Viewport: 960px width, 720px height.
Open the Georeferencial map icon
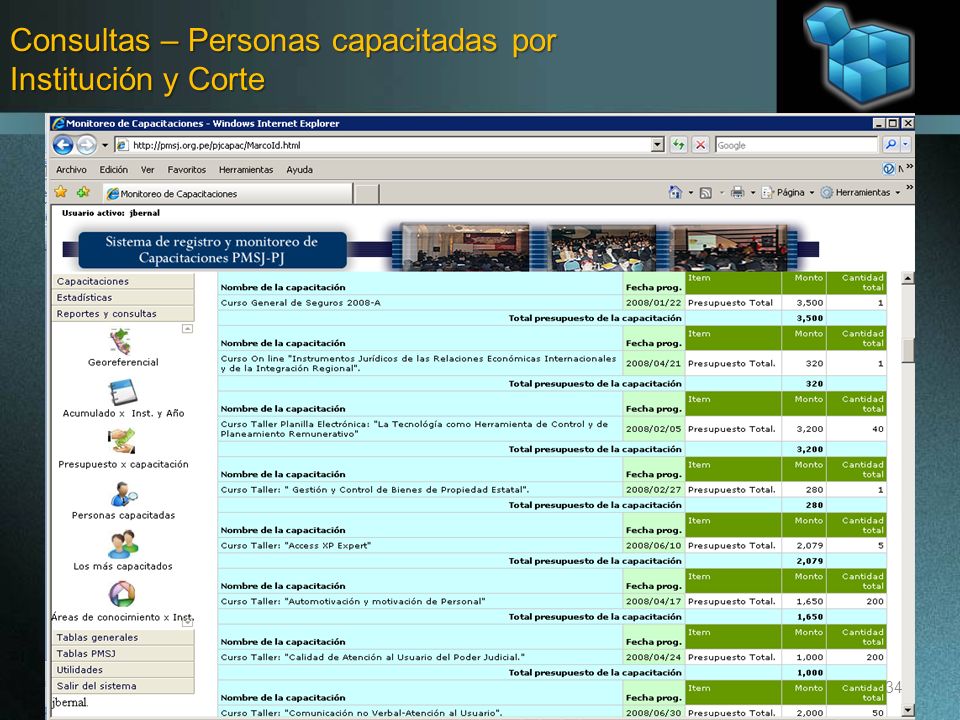point(121,342)
